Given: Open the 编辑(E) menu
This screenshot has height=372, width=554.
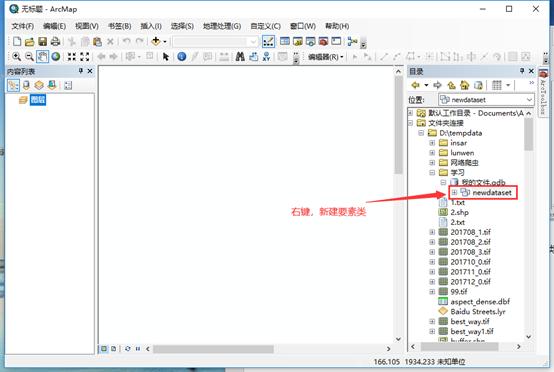Looking at the screenshot, I should pyautogui.click(x=54, y=26).
